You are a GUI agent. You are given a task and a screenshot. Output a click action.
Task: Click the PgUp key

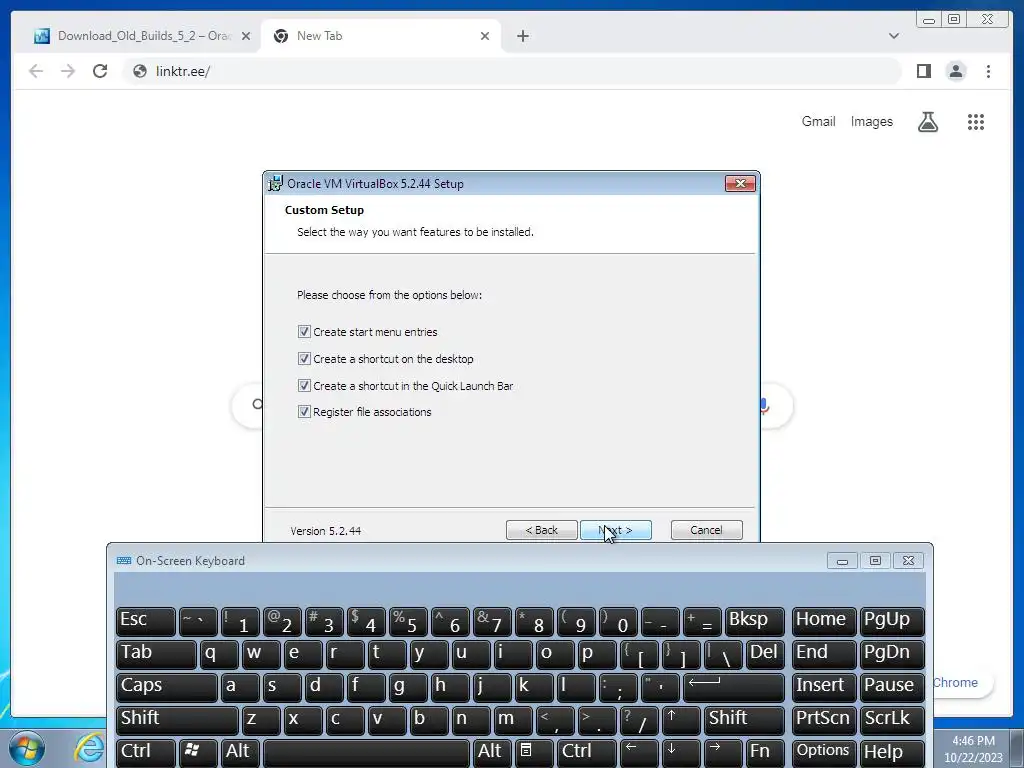tap(891, 620)
